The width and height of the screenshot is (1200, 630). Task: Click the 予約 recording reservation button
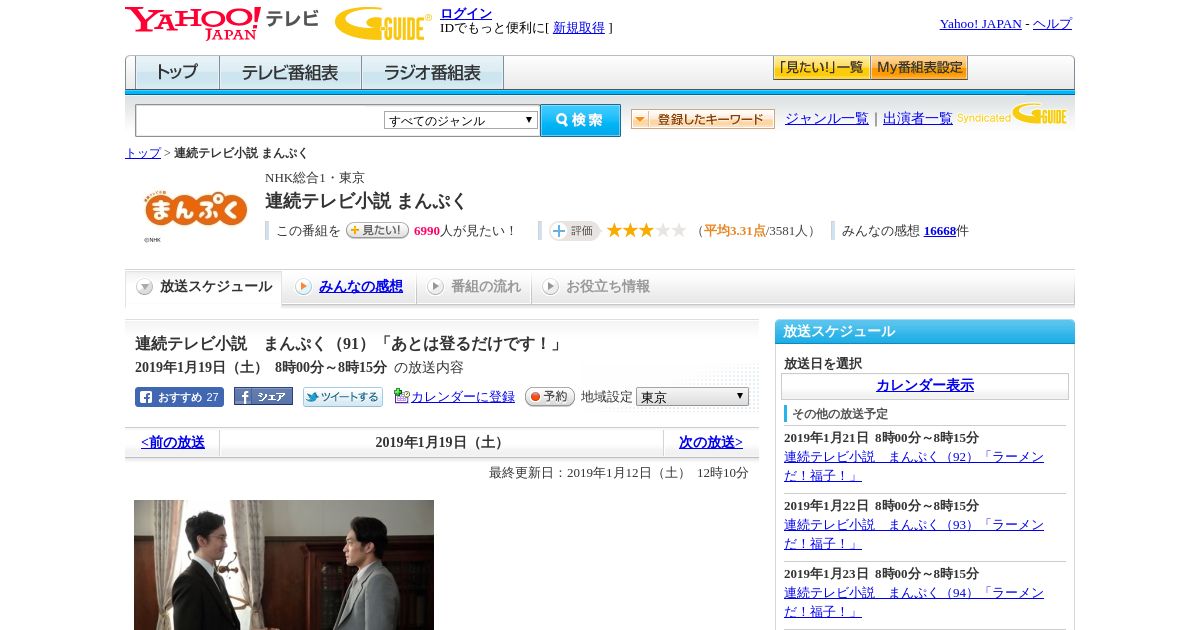[x=550, y=397]
